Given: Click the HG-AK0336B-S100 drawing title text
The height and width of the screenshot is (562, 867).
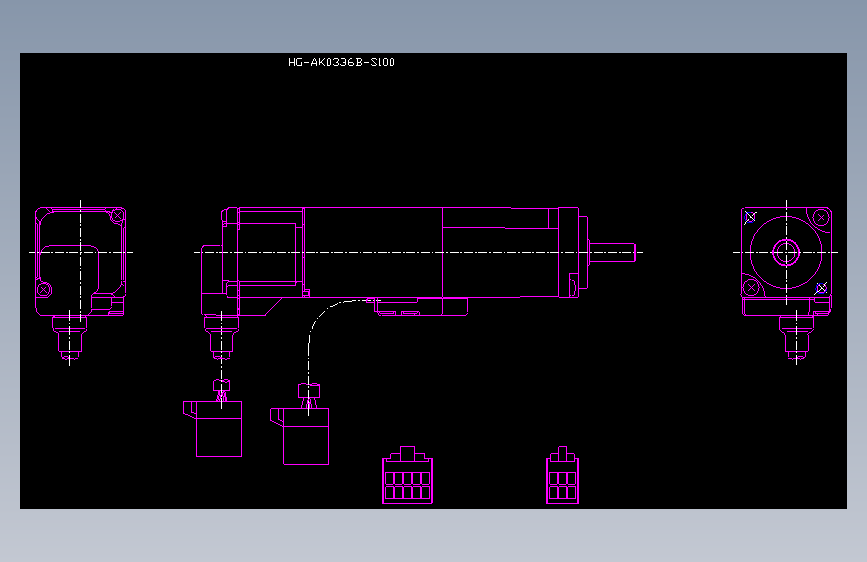Looking at the screenshot, I should click(x=341, y=63).
